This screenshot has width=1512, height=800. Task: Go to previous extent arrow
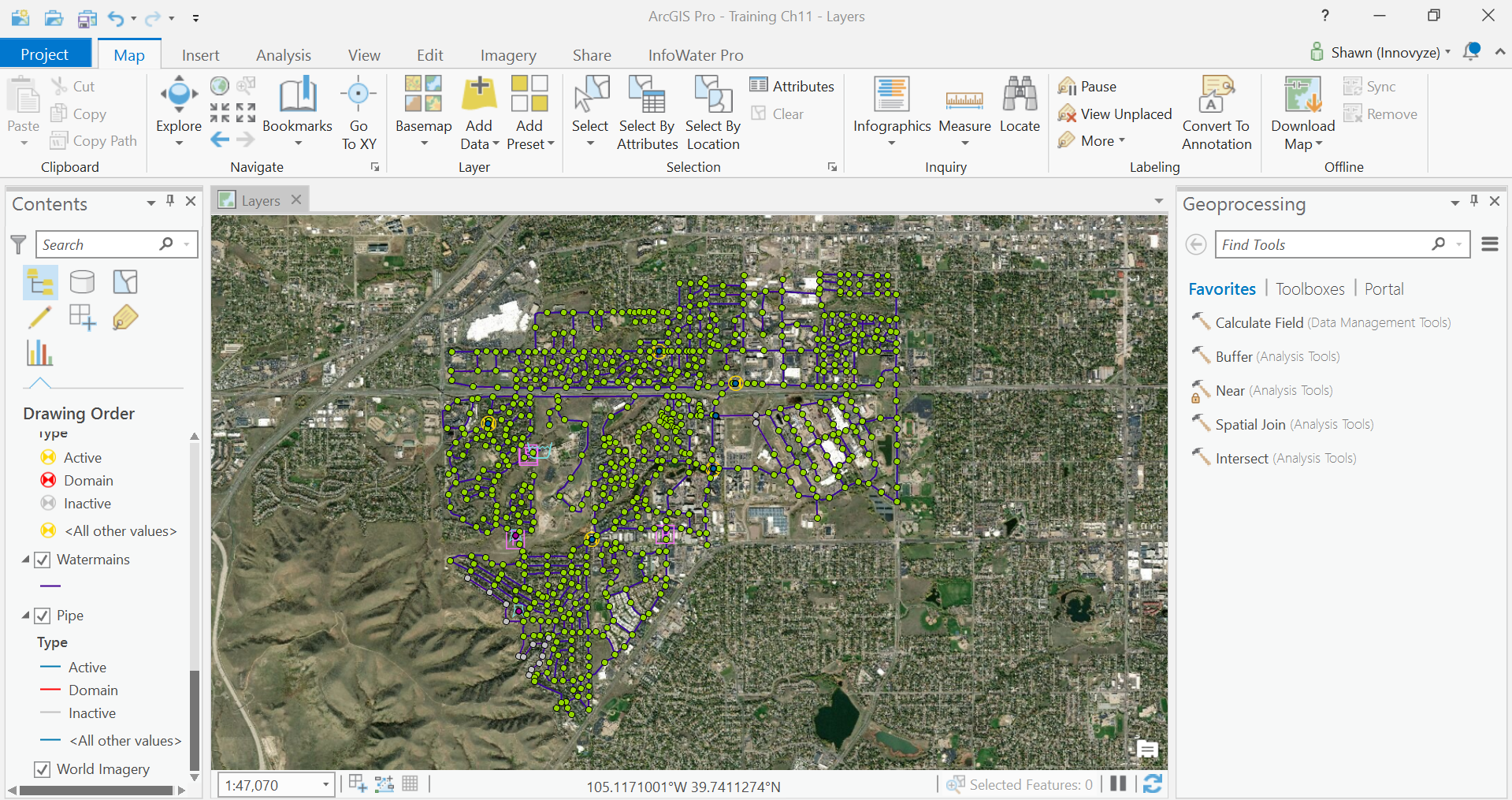pyautogui.click(x=220, y=140)
